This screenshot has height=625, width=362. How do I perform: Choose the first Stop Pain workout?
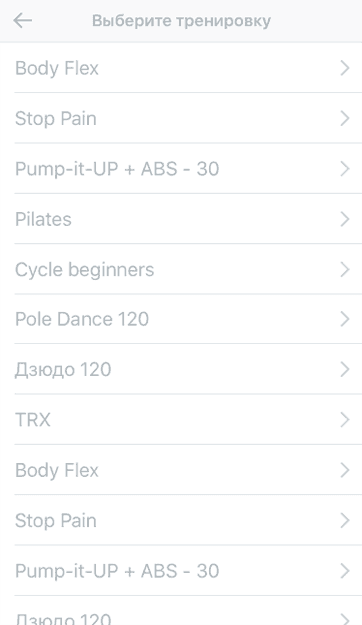(x=181, y=118)
